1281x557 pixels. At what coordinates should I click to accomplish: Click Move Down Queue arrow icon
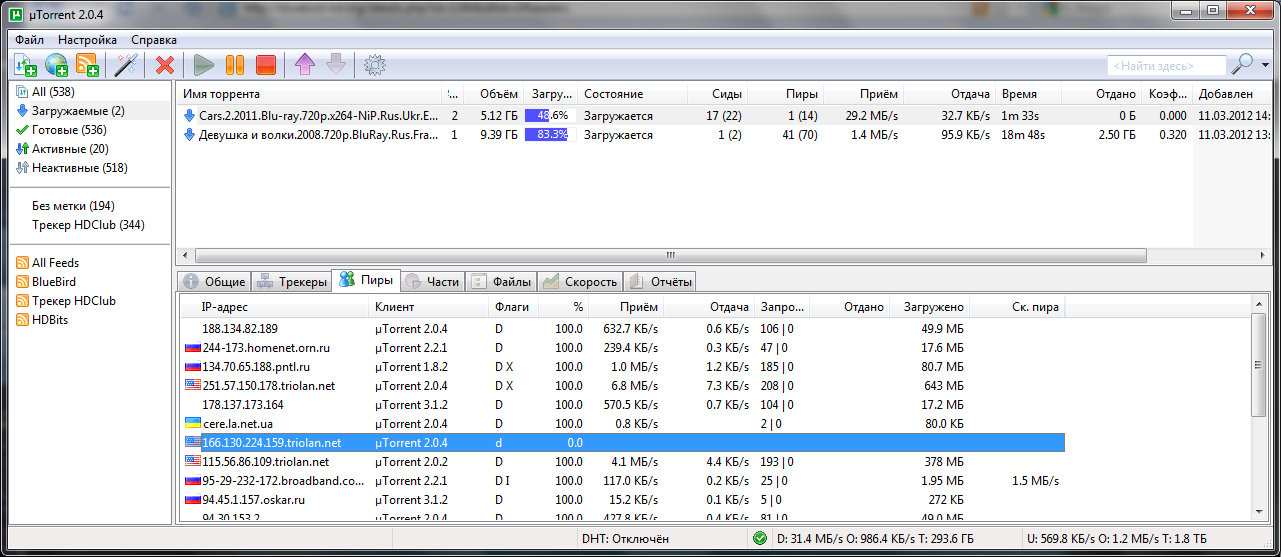point(335,65)
